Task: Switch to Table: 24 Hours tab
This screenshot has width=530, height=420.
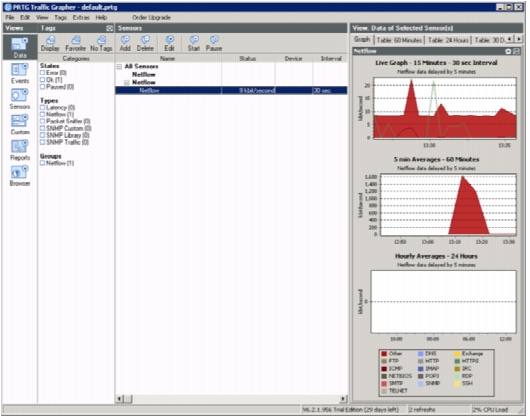Action: [448, 40]
